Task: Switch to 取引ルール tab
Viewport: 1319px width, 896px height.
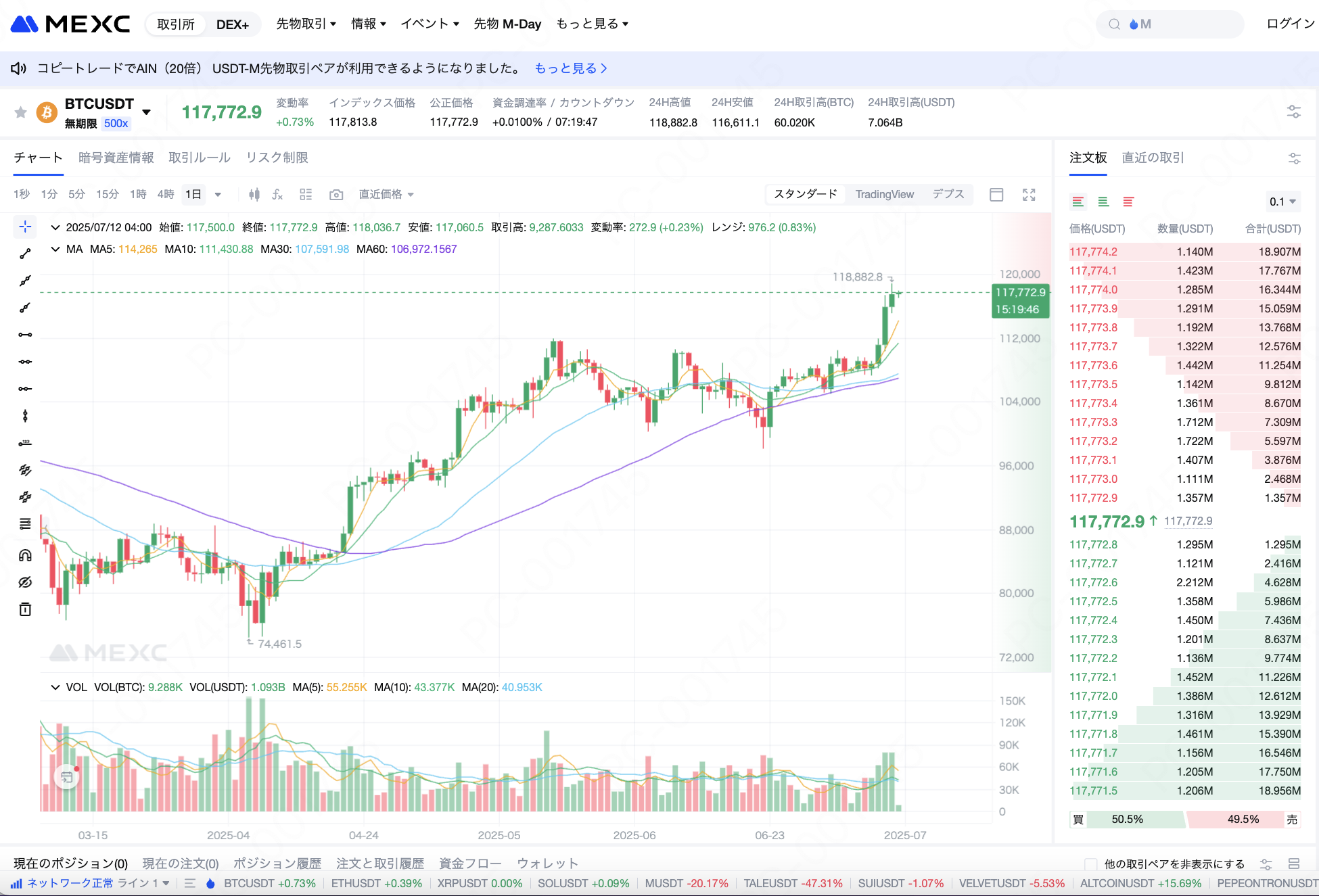Action: (200, 158)
